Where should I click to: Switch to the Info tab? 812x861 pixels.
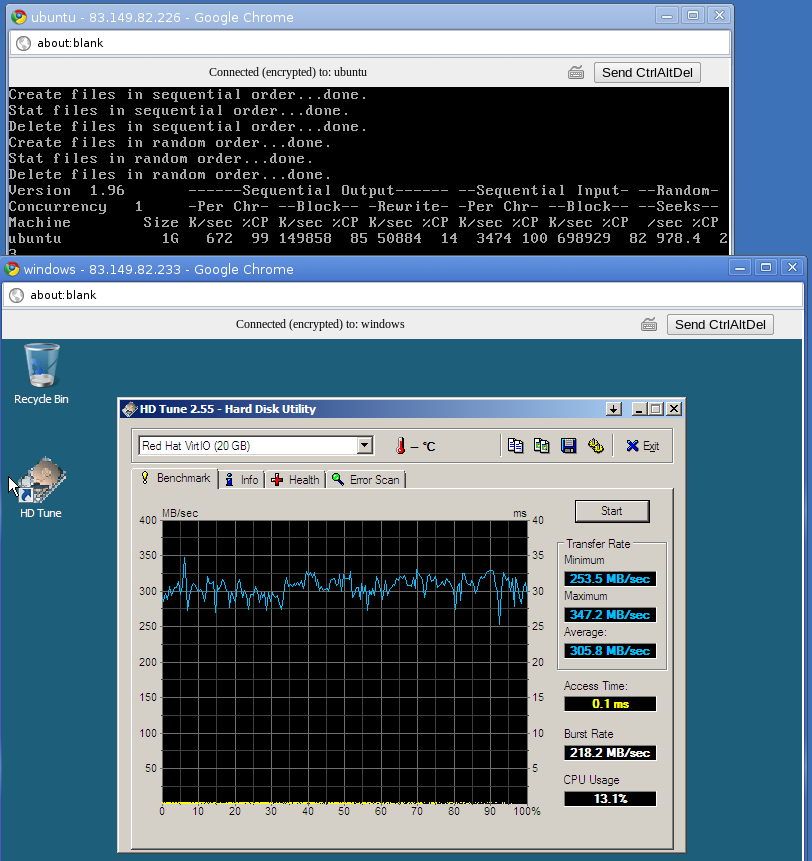click(x=242, y=480)
